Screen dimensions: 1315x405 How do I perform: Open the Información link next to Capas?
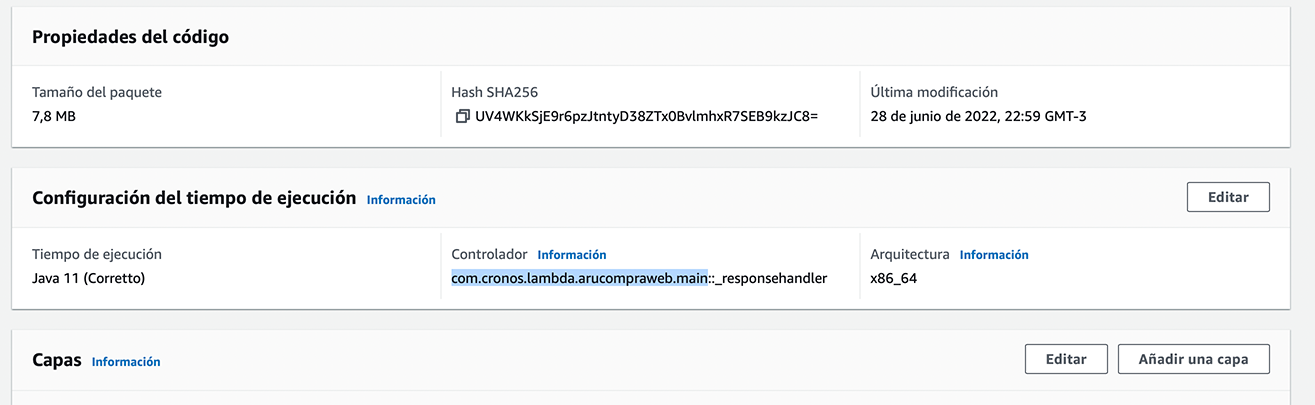pos(126,362)
